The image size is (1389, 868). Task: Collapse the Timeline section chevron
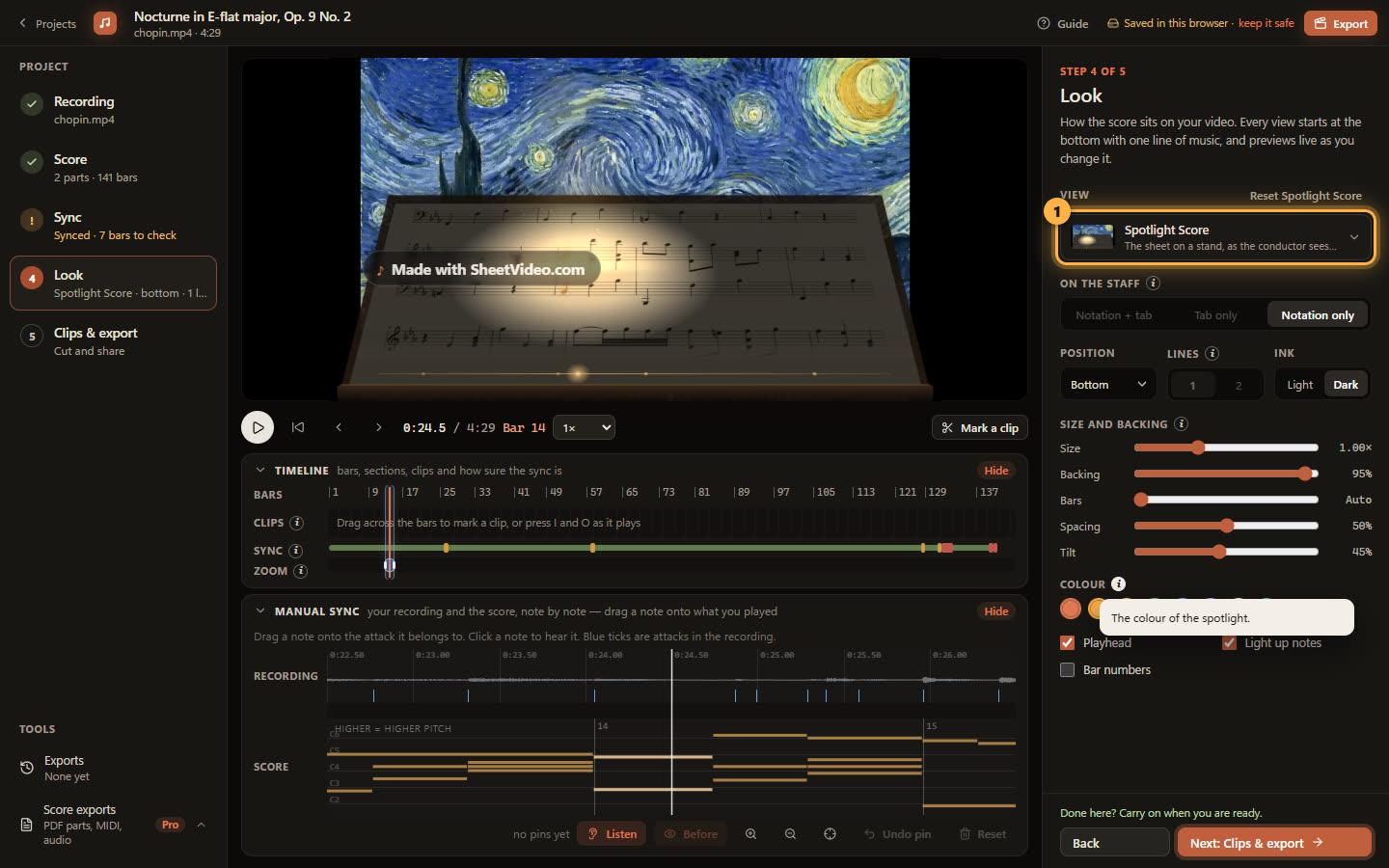[x=260, y=471]
